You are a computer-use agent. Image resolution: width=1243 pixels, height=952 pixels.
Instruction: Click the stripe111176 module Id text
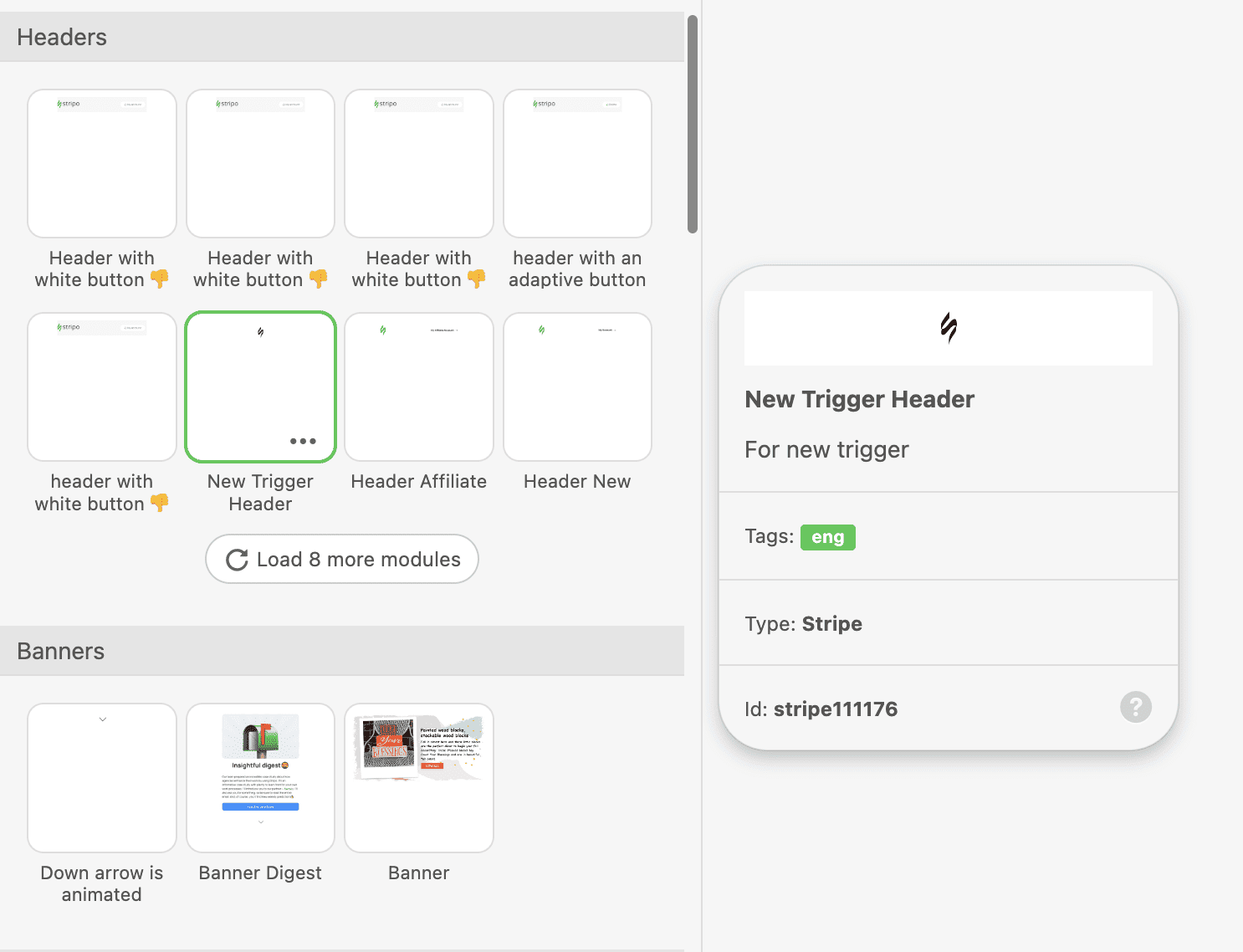pyautogui.click(x=835, y=709)
